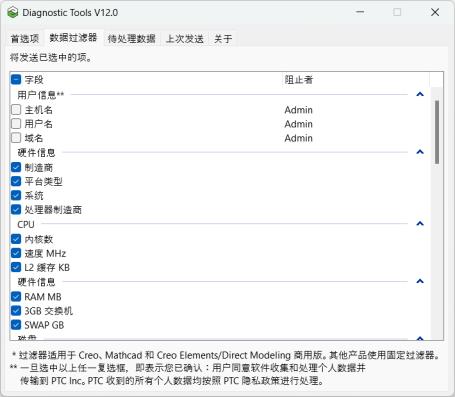Enable the 用户名 checkbox

[x=16, y=124]
